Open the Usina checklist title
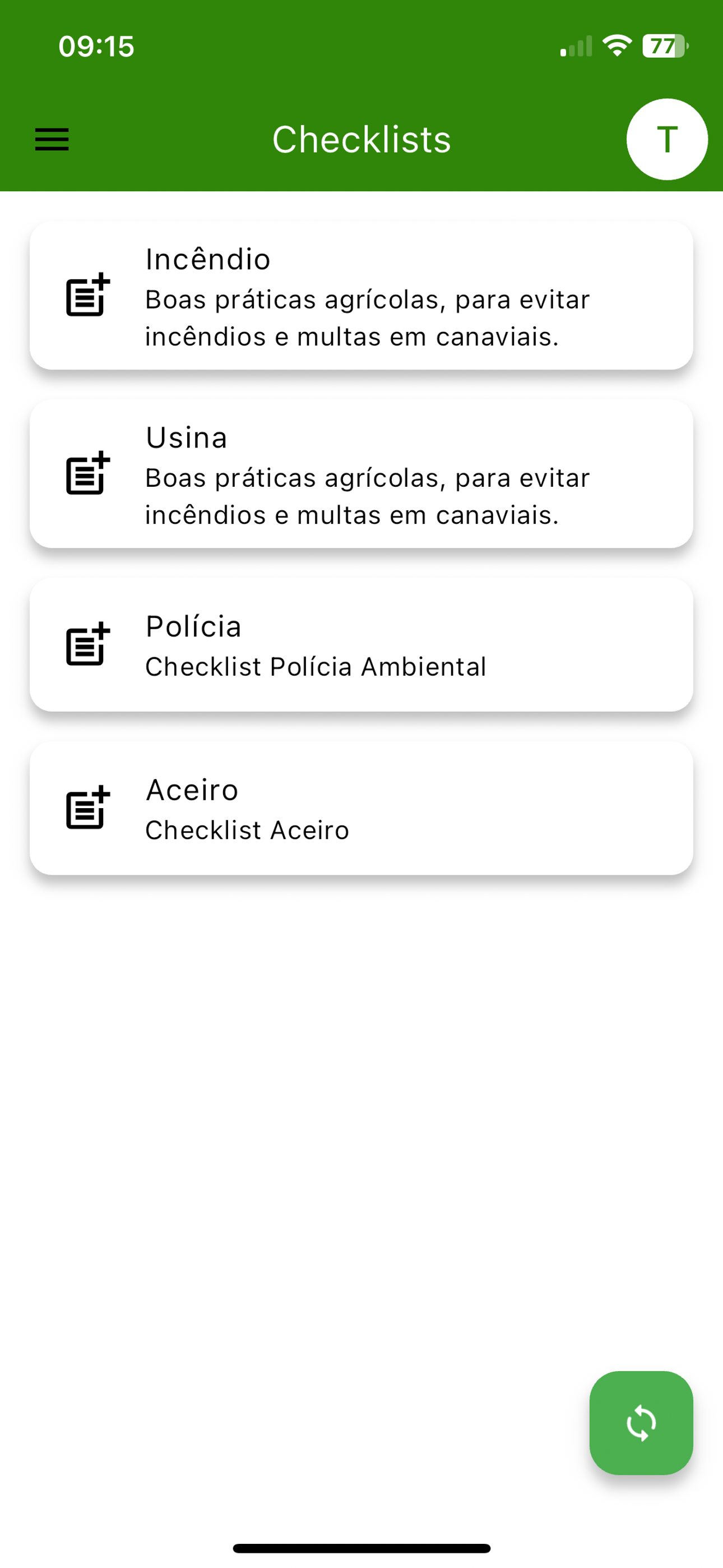Image resolution: width=723 pixels, height=1568 pixels. pyautogui.click(x=187, y=437)
